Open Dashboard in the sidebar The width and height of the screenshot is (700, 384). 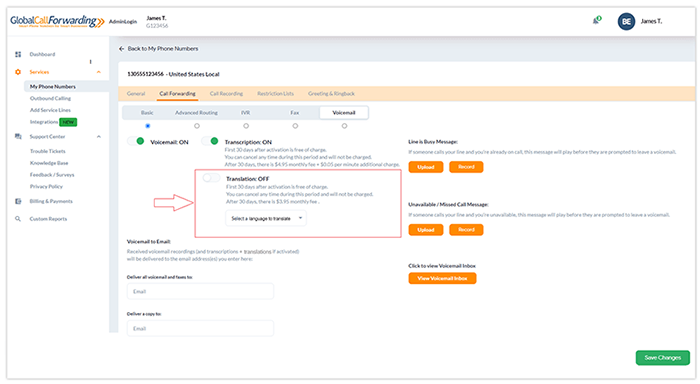(x=42, y=54)
